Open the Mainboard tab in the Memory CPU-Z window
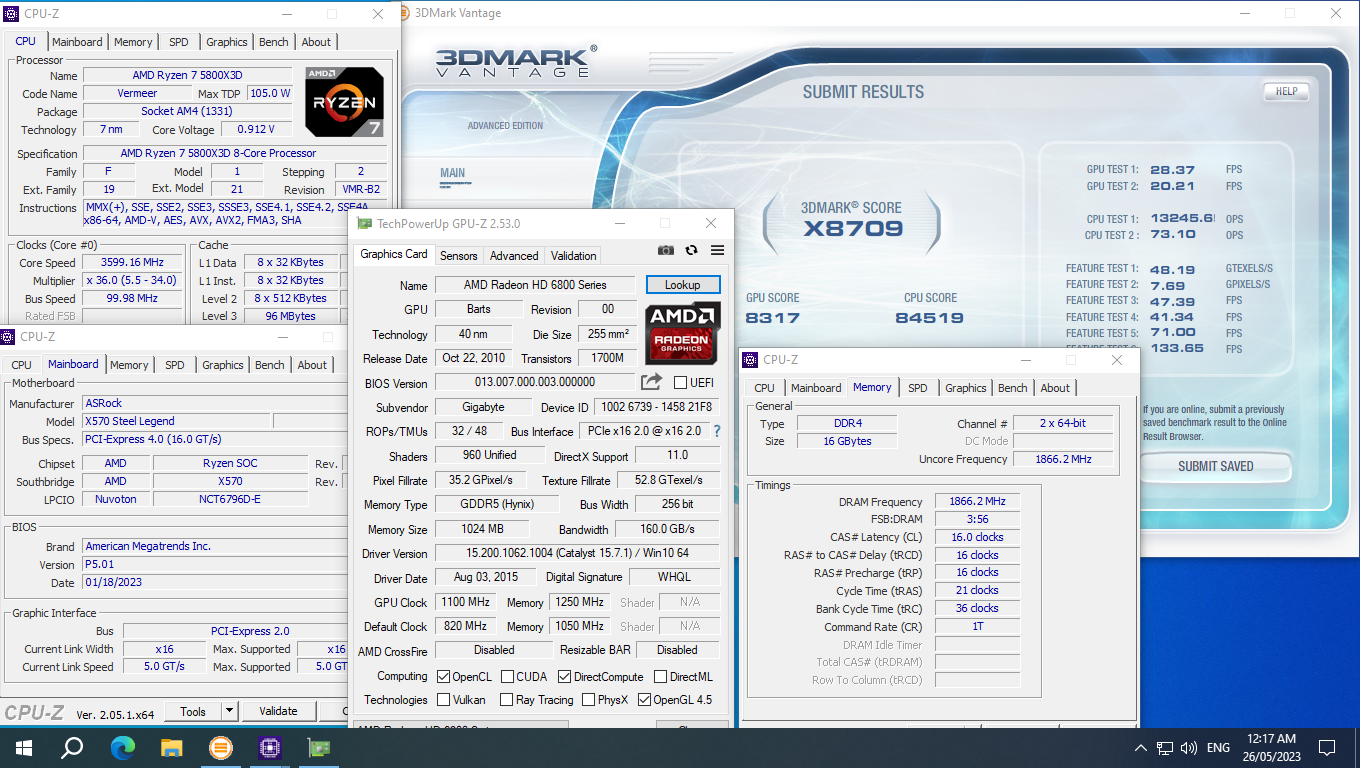 tap(816, 388)
